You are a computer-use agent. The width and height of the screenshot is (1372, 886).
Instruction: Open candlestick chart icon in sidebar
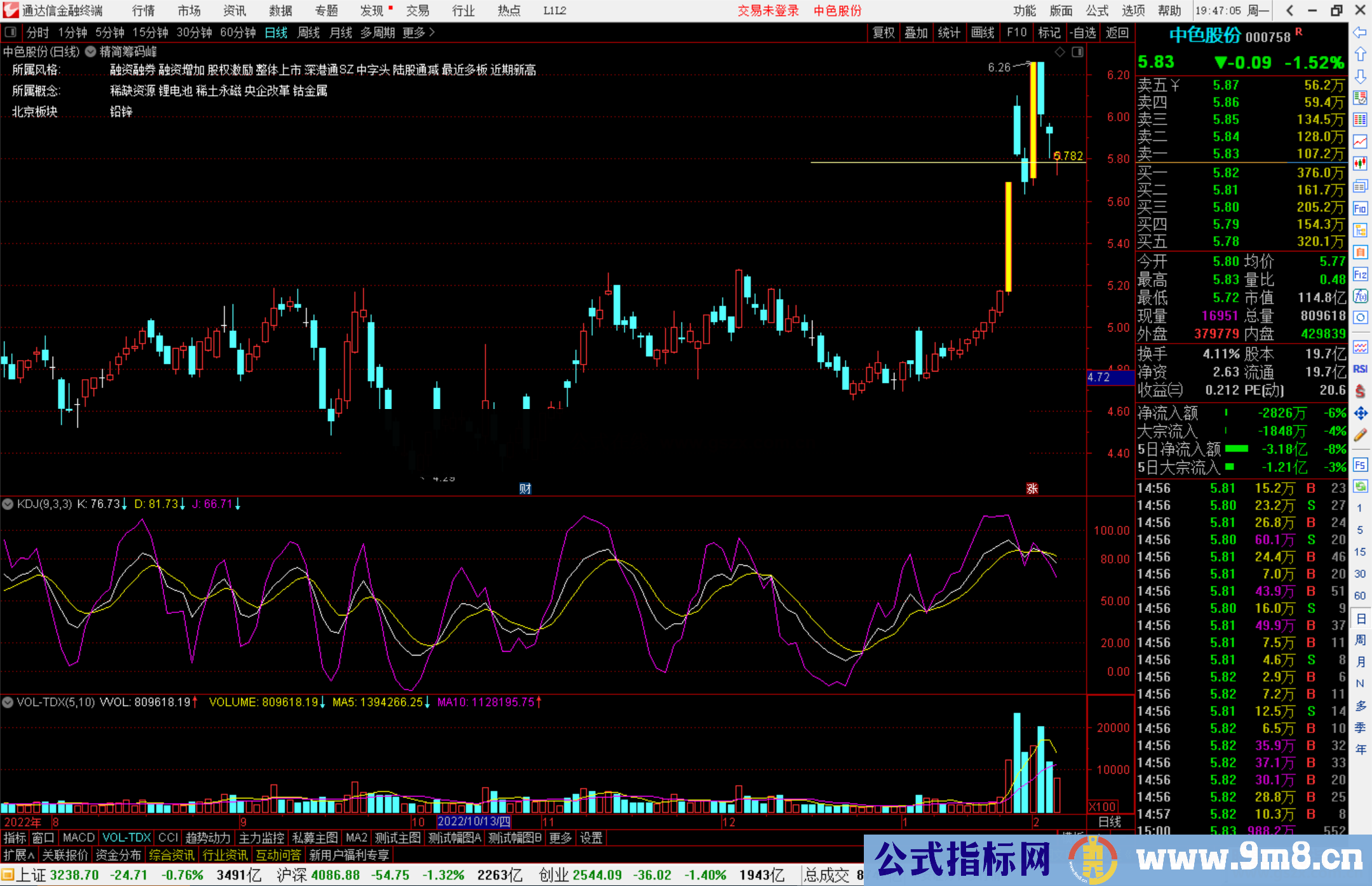point(1360,163)
